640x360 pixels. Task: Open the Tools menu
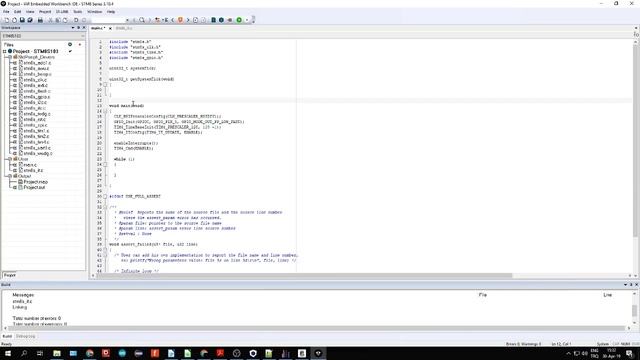(78, 12)
